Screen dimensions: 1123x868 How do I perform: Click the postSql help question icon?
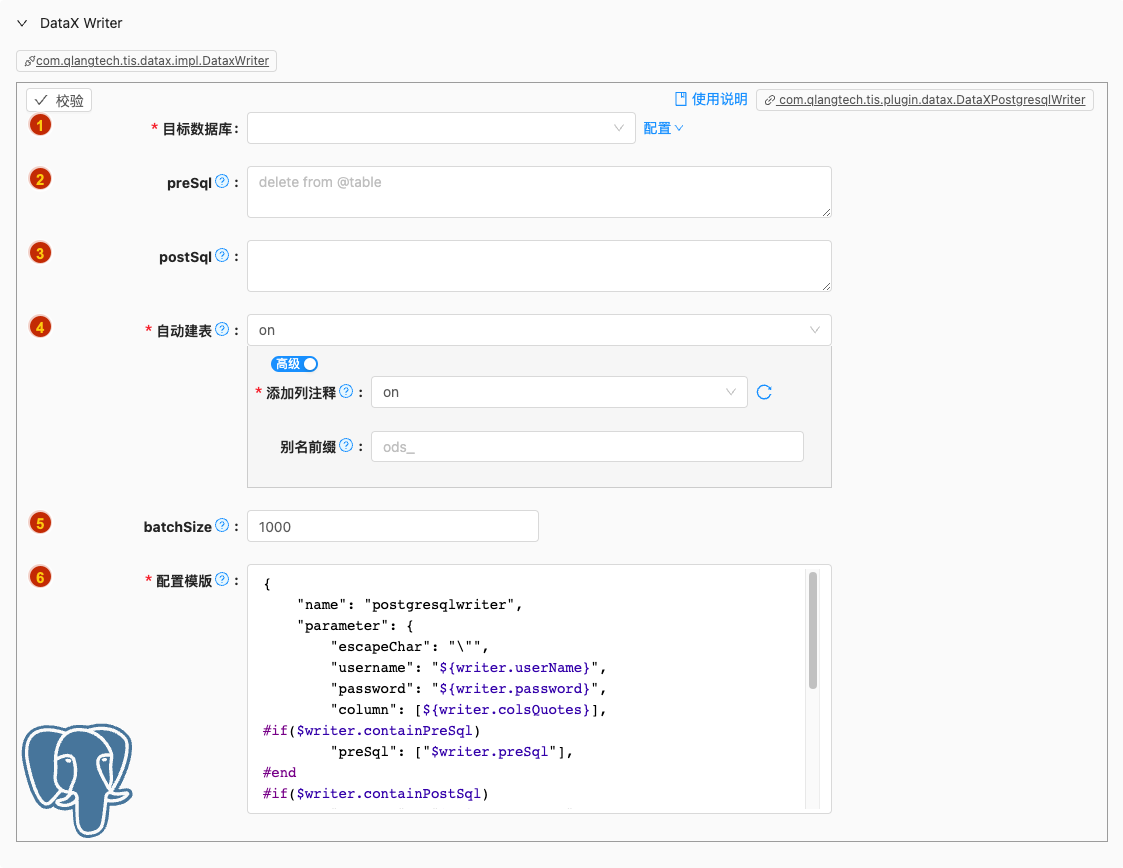pyautogui.click(x=222, y=256)
